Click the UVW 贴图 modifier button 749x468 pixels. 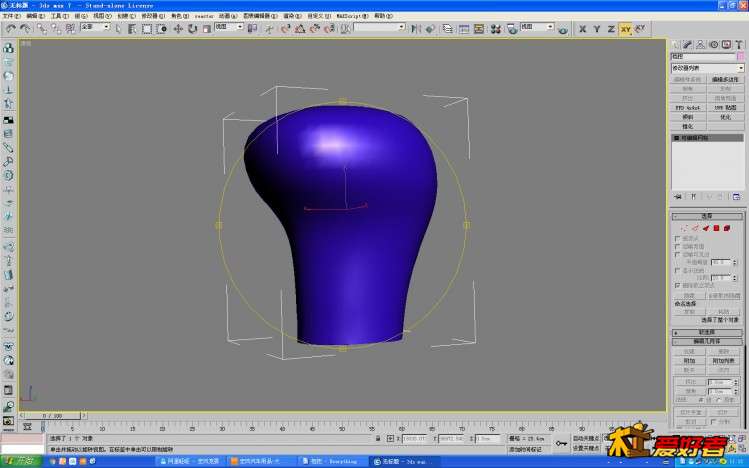(x=725, y=108)
